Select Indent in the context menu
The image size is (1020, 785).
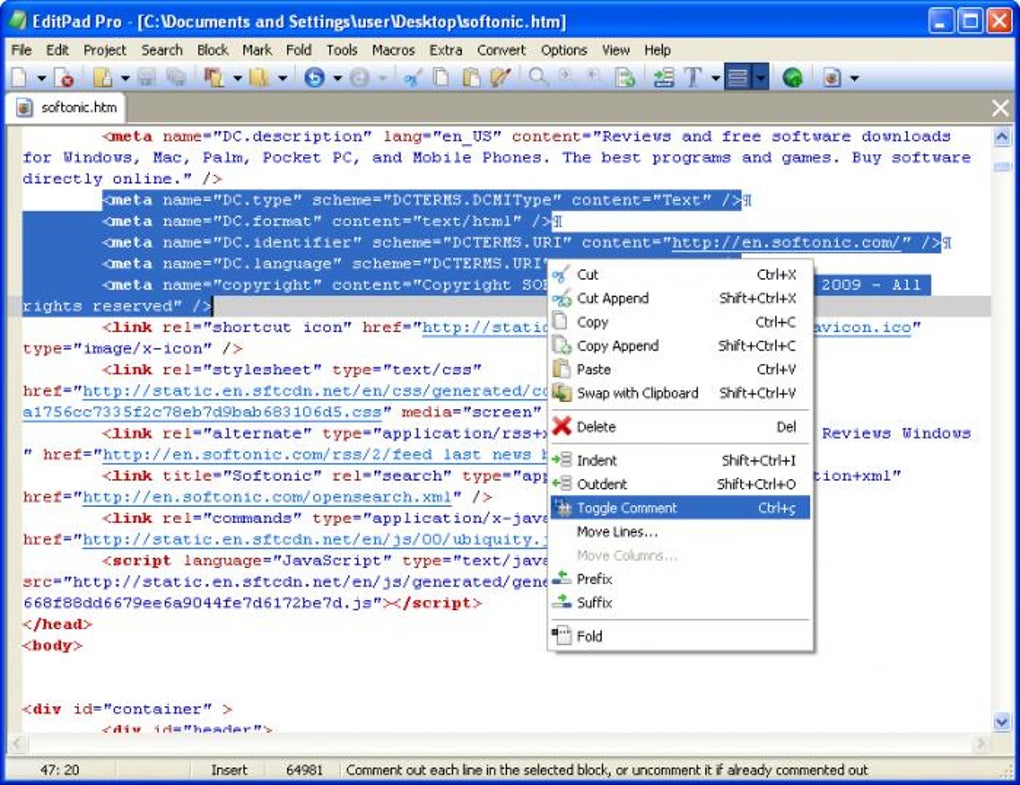point(680,460)
